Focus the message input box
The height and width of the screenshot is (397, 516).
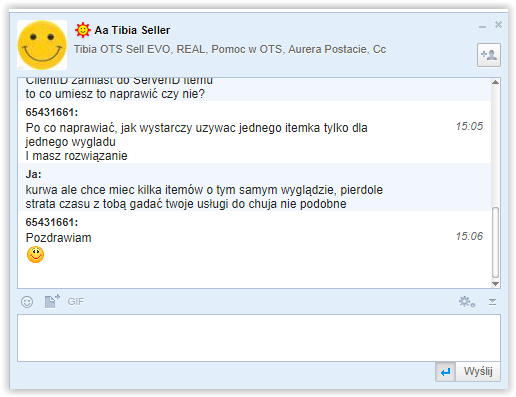pyautogui.click(x=259, y=338)
